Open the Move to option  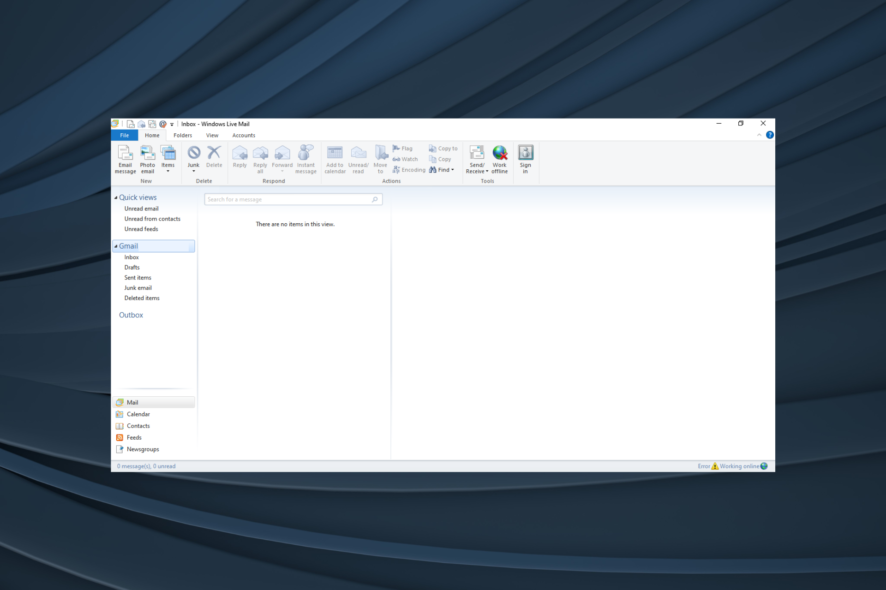pyautogui.click(x=380, y=159)
